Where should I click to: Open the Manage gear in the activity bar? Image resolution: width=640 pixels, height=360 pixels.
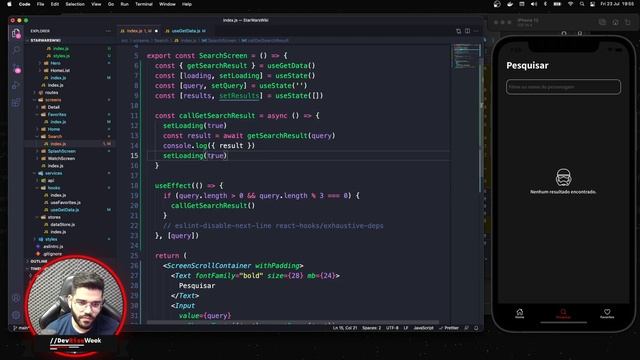pos(16,315)
